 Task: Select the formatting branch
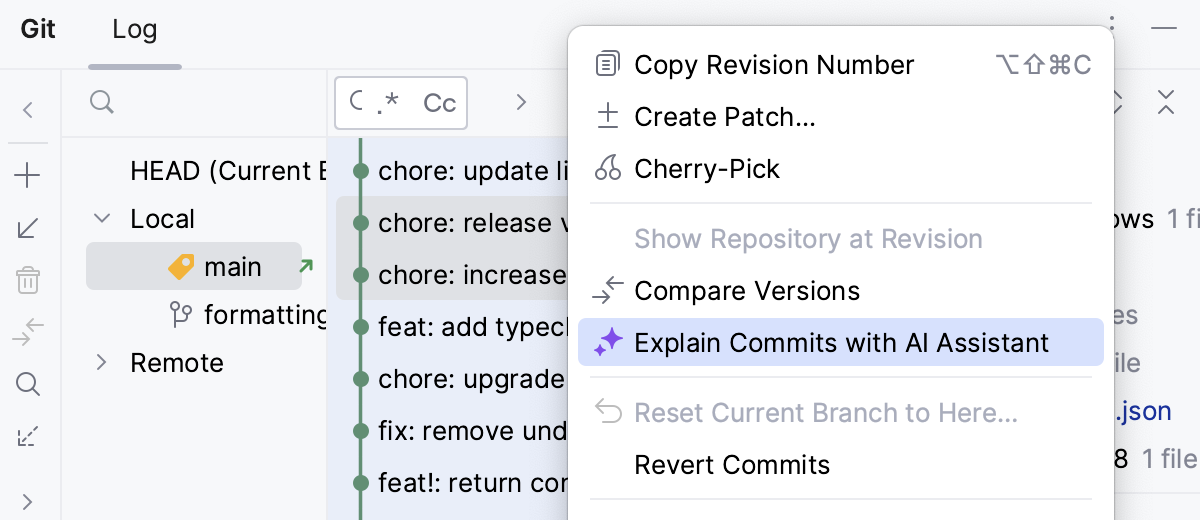(x=248, y=316)
